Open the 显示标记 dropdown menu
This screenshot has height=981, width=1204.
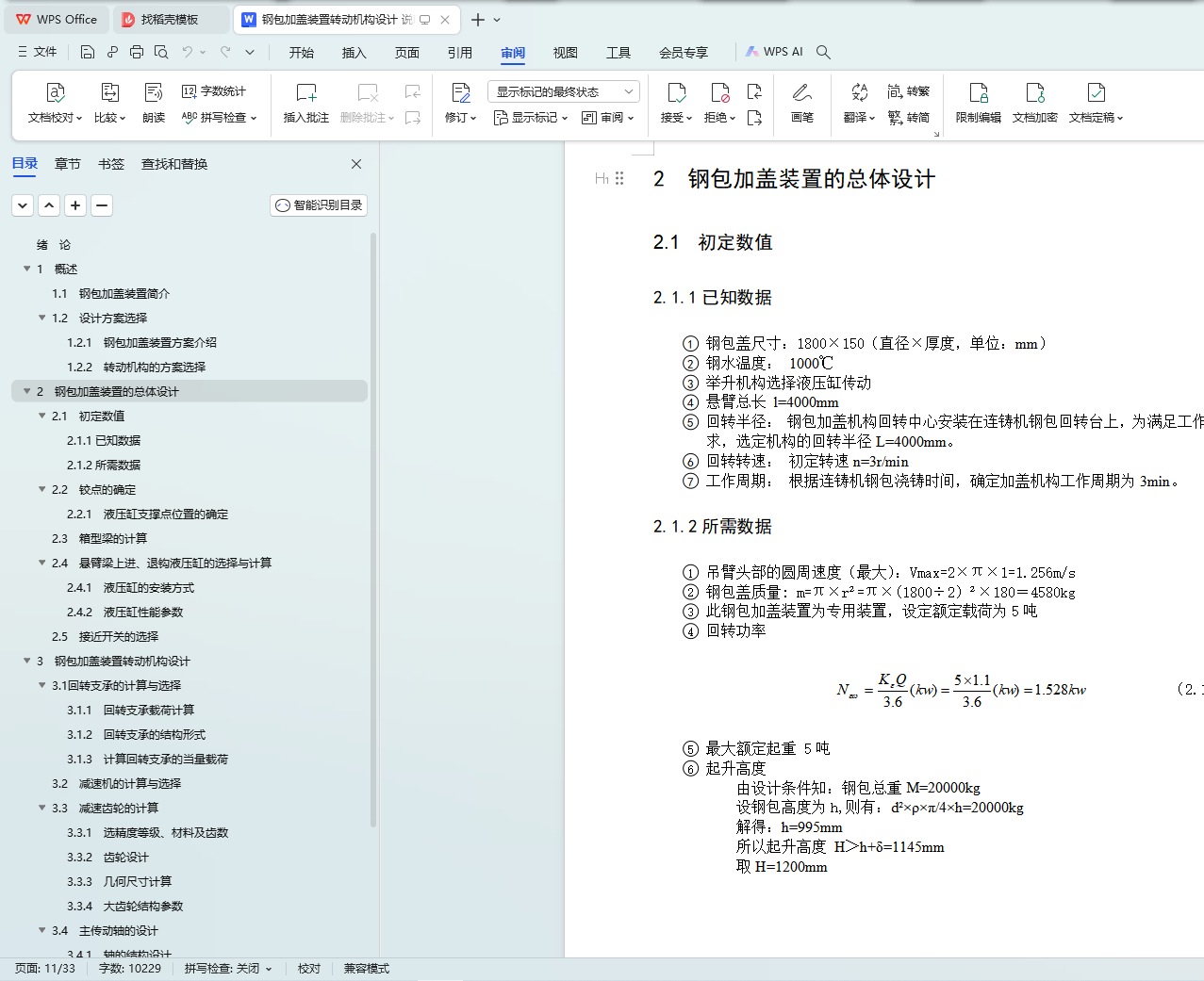(x=531, y=118)
